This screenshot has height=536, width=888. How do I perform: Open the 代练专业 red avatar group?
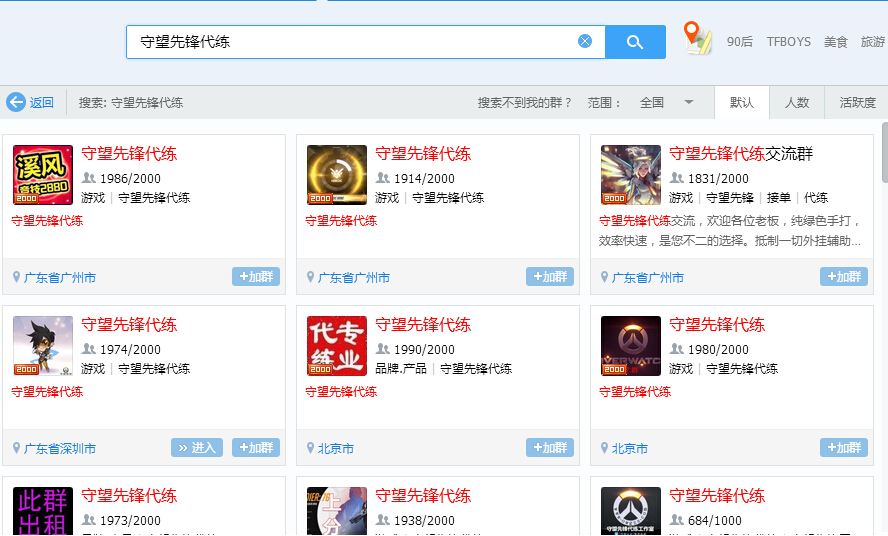point(336,346)
